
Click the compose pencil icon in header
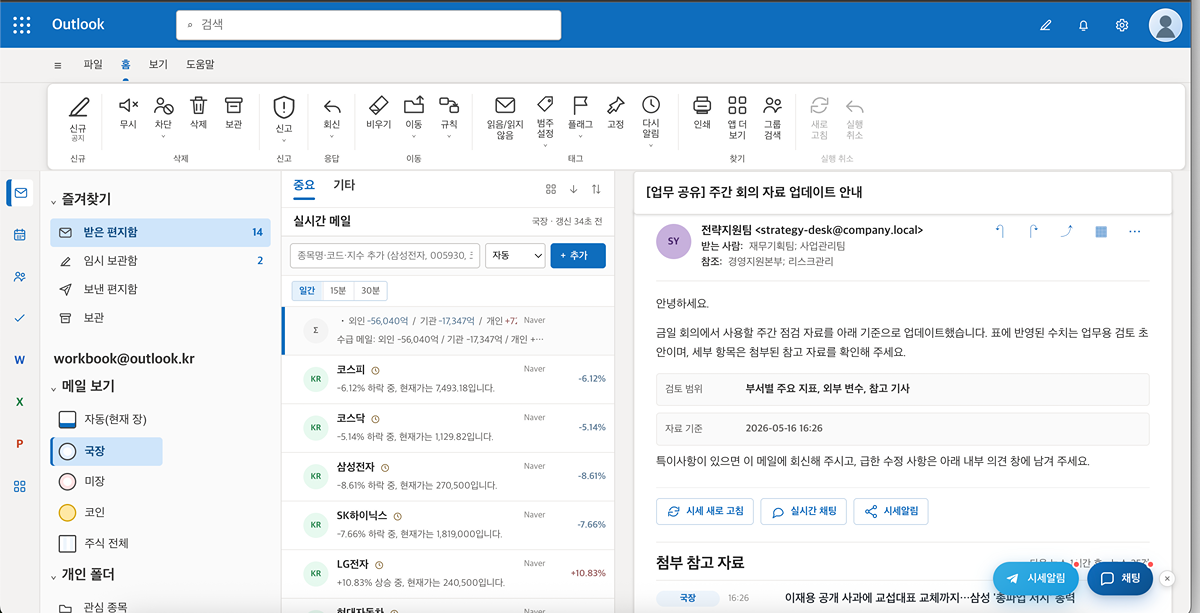pos(1046,25)
